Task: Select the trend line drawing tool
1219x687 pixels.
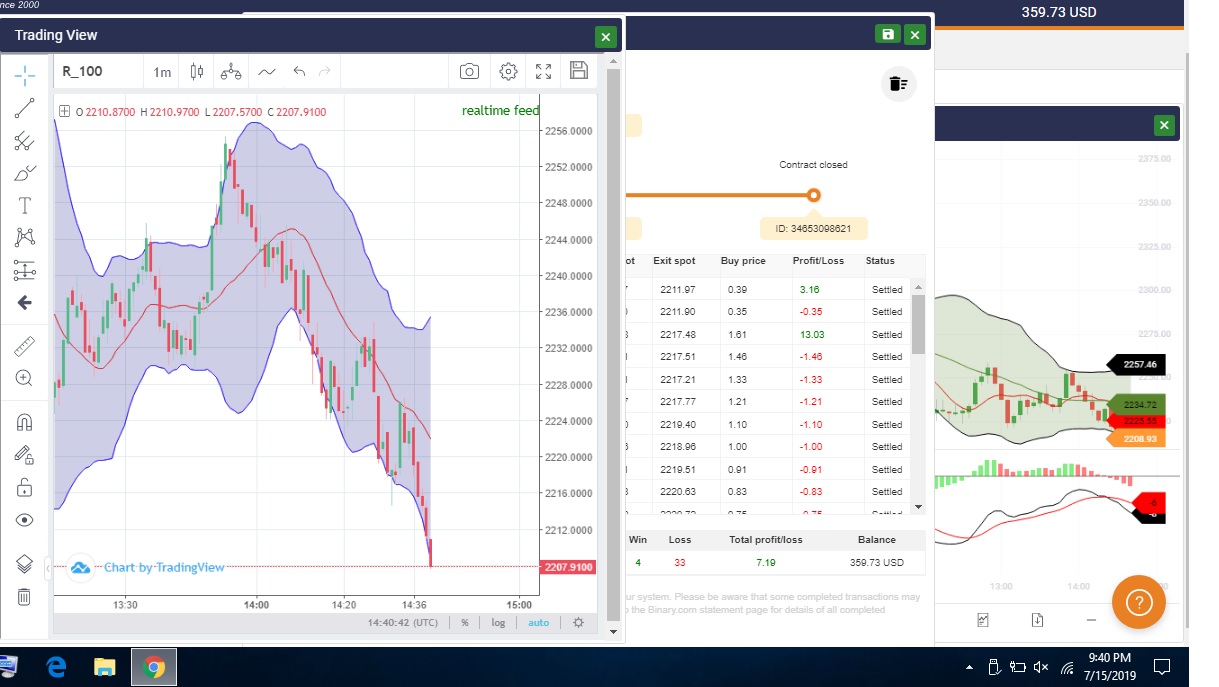Action: pos(25,109)
